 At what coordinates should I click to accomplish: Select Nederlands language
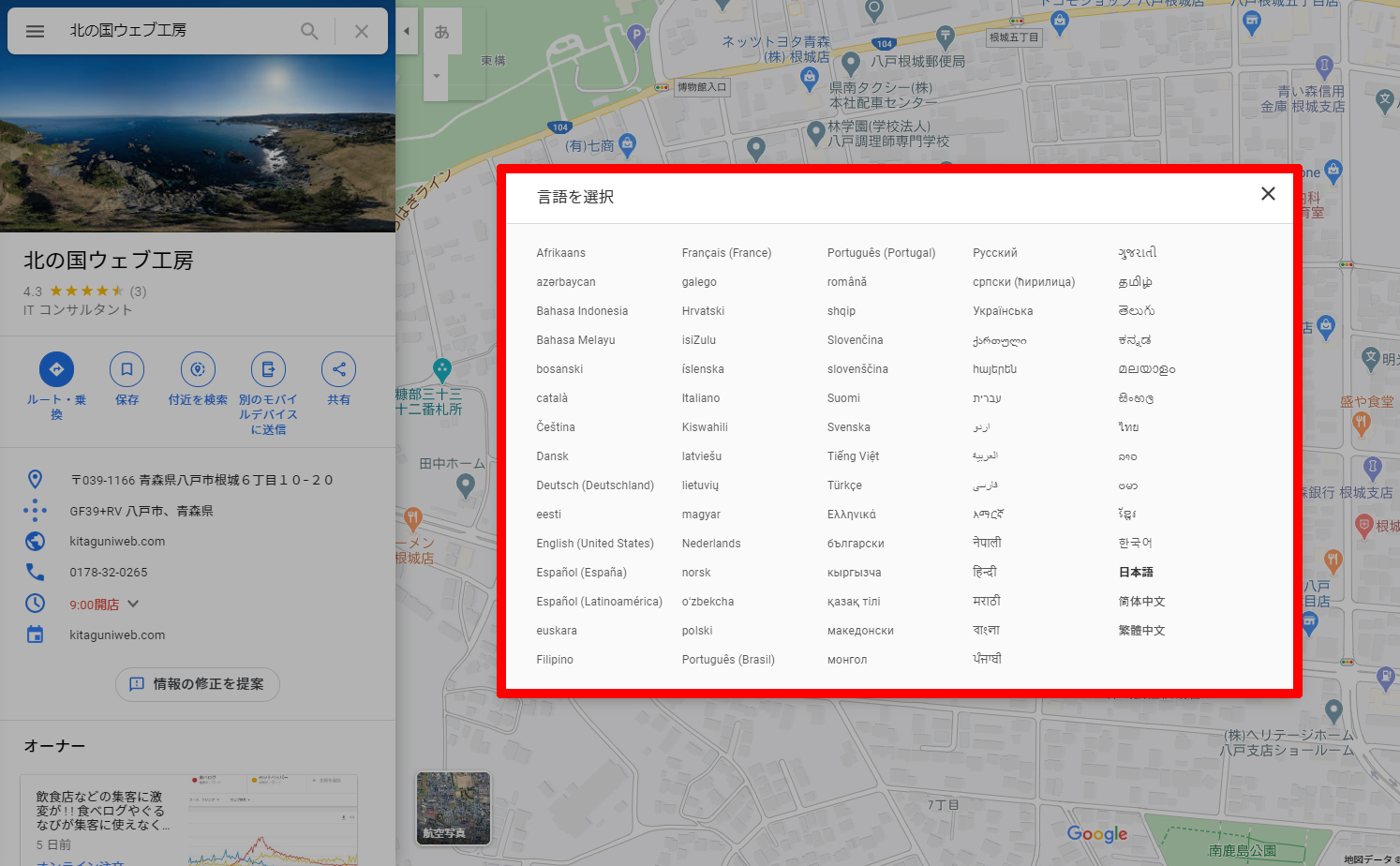(x=711, y=544)
